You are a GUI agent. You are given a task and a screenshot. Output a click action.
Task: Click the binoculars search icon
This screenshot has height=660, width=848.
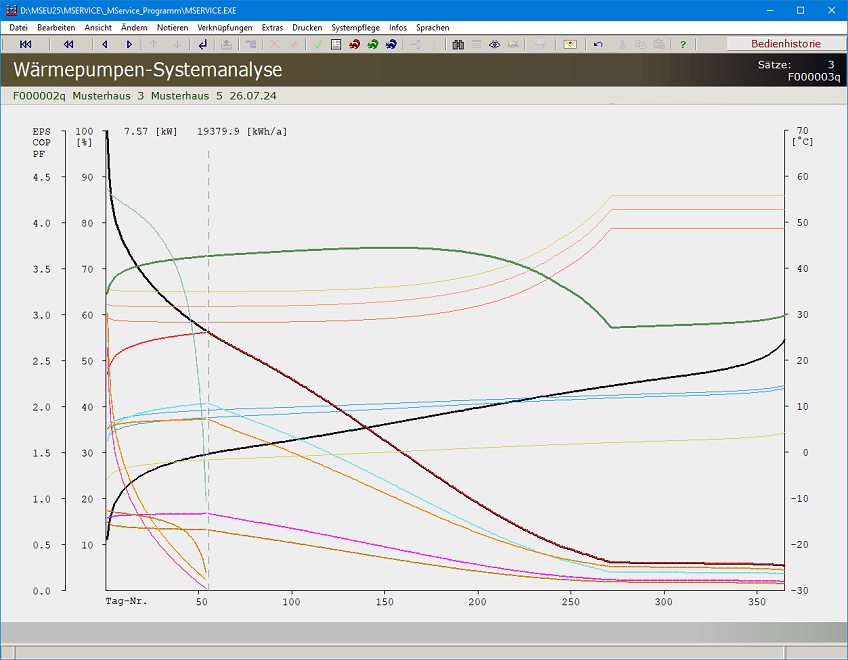coord(458,44)
